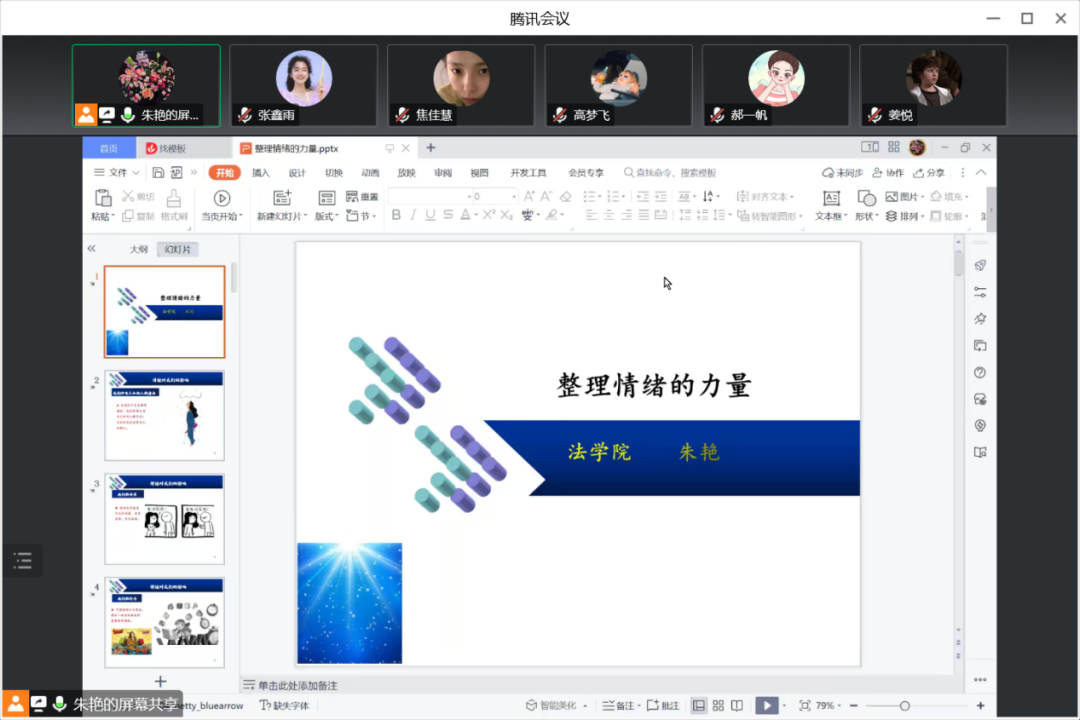1080x720 pixels.
Task: Open the 插入 ribbon tab
Action: (261, 173)
